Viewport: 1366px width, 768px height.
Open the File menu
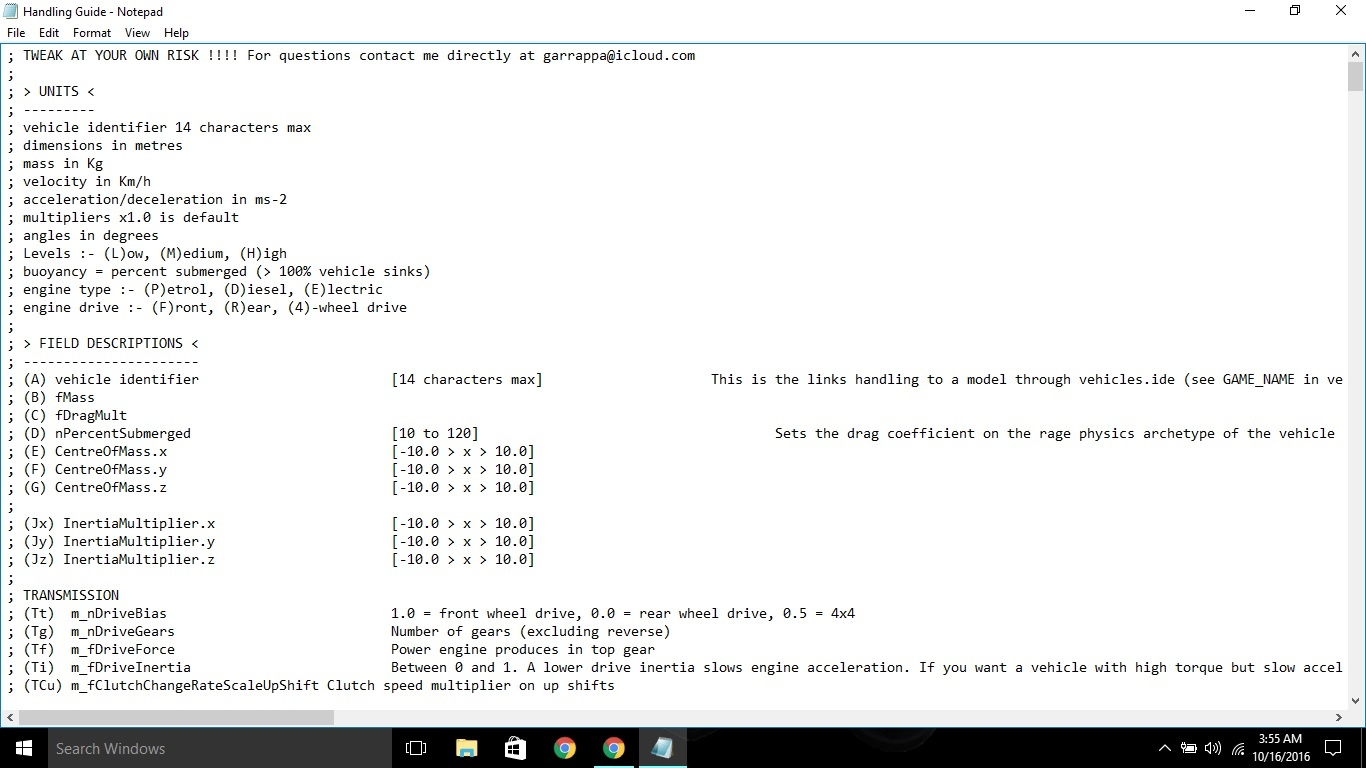pyautogui.click(x=16, y=33)
